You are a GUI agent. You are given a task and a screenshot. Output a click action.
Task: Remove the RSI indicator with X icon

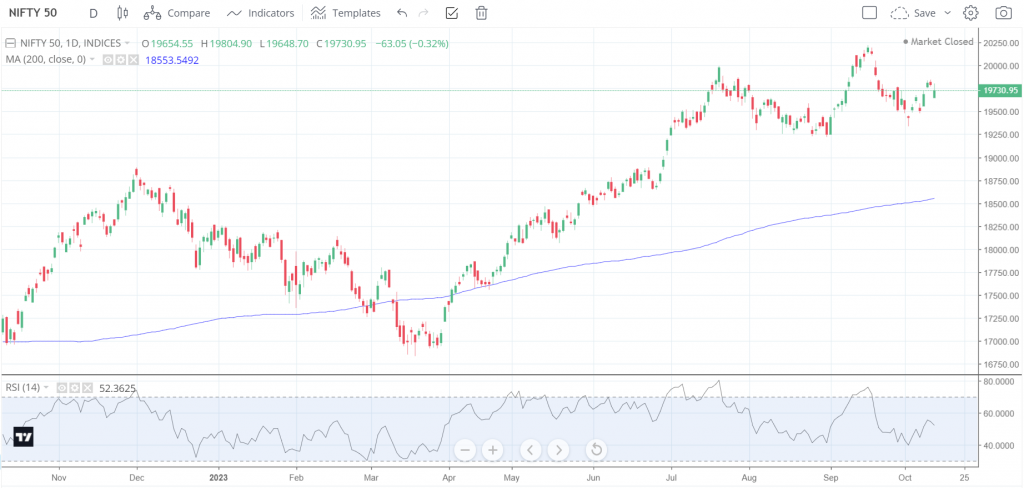click(x=86, y=387)
